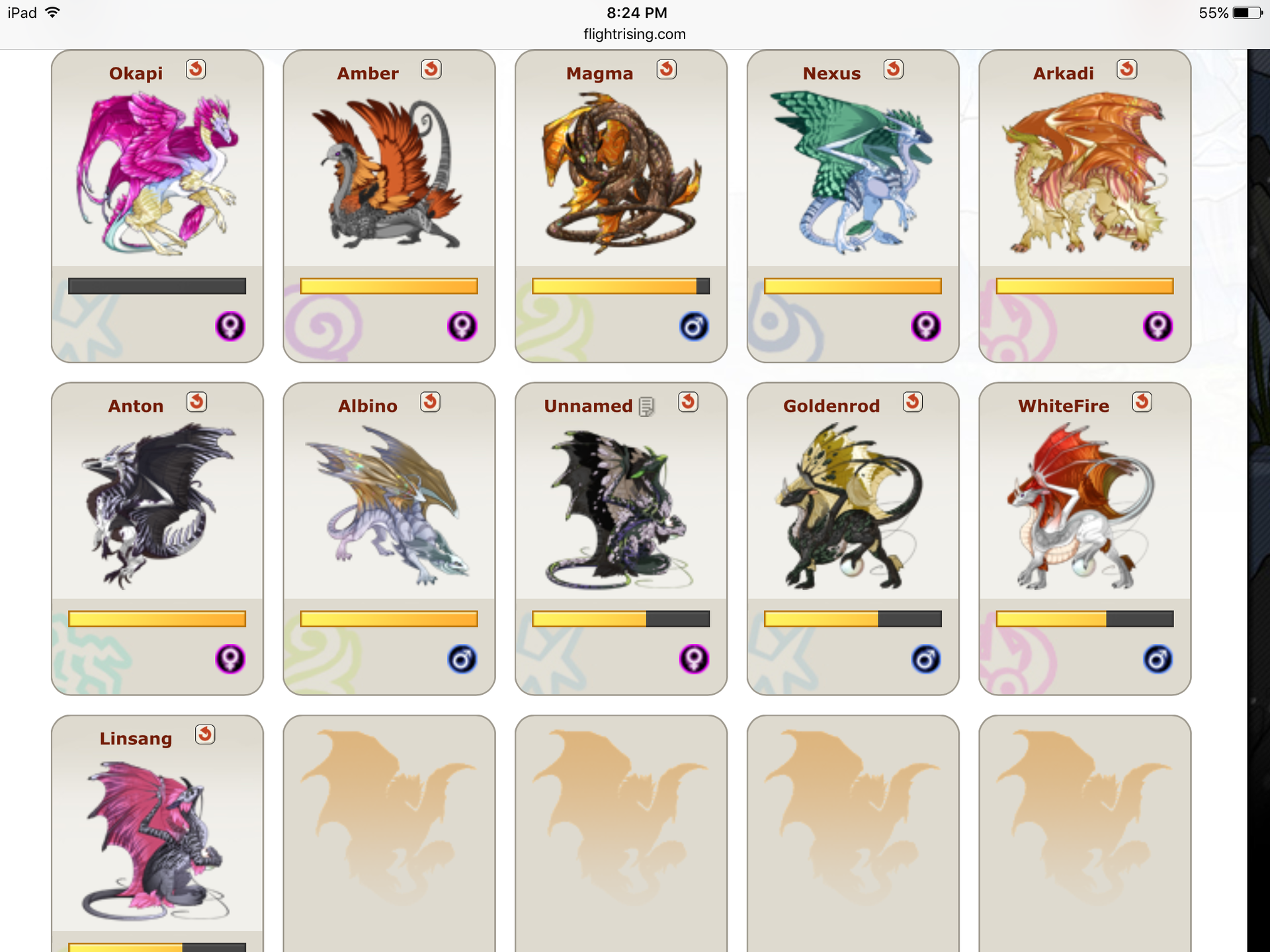
Task: Click the first empty dragon silhouette slot
Action: coord(389,834)
